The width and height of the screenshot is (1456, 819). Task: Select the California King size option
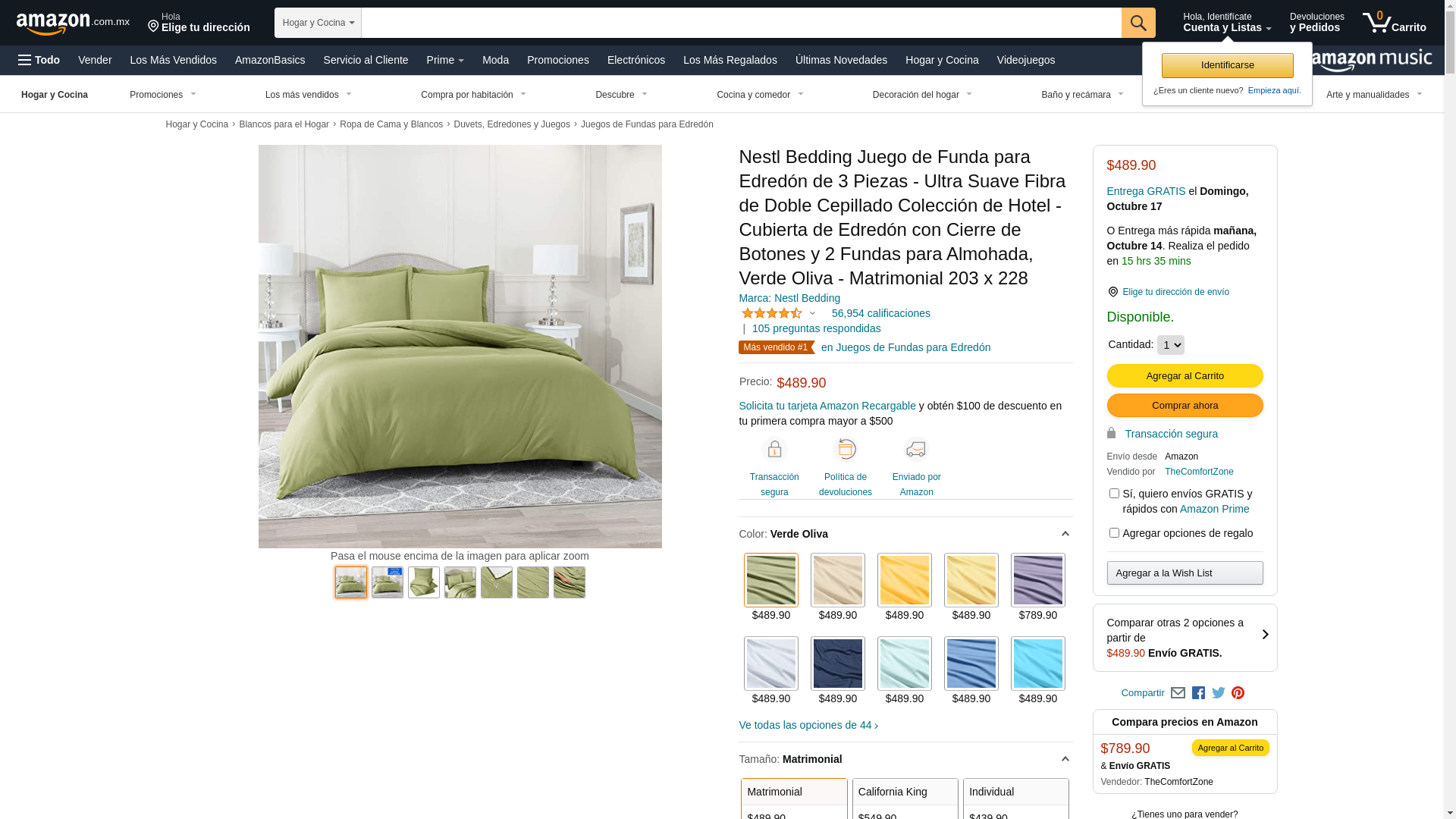(905, 799)
